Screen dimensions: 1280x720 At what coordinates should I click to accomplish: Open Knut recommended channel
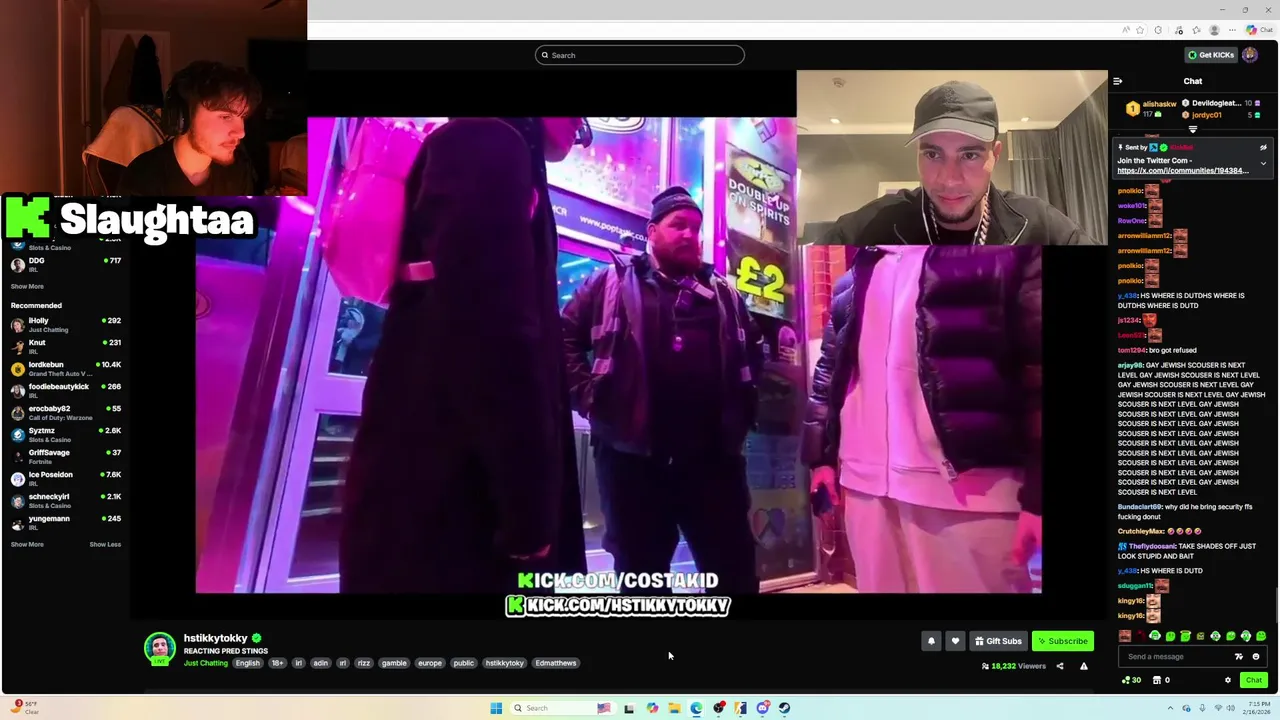coord(65,346)
